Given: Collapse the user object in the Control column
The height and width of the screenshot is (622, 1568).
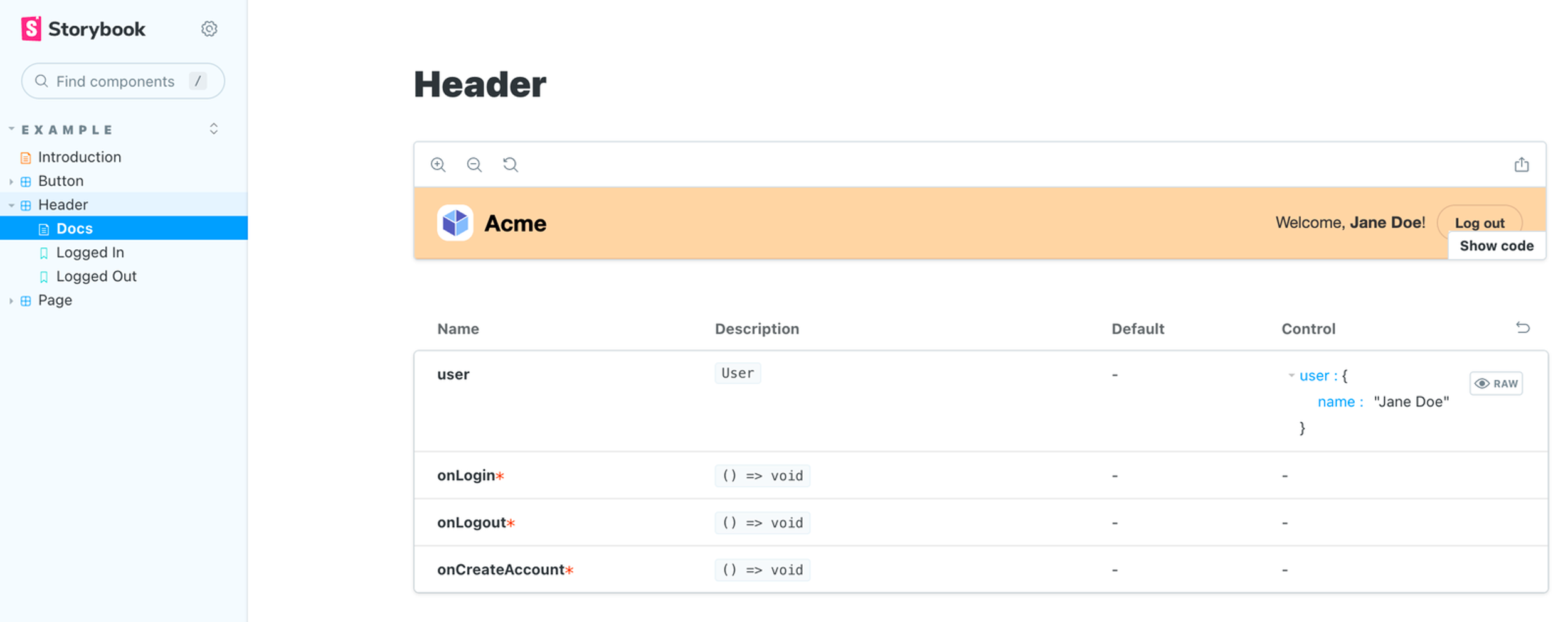Looking at the screenshot, I should pyautogui.click(x=1291, y=375).
